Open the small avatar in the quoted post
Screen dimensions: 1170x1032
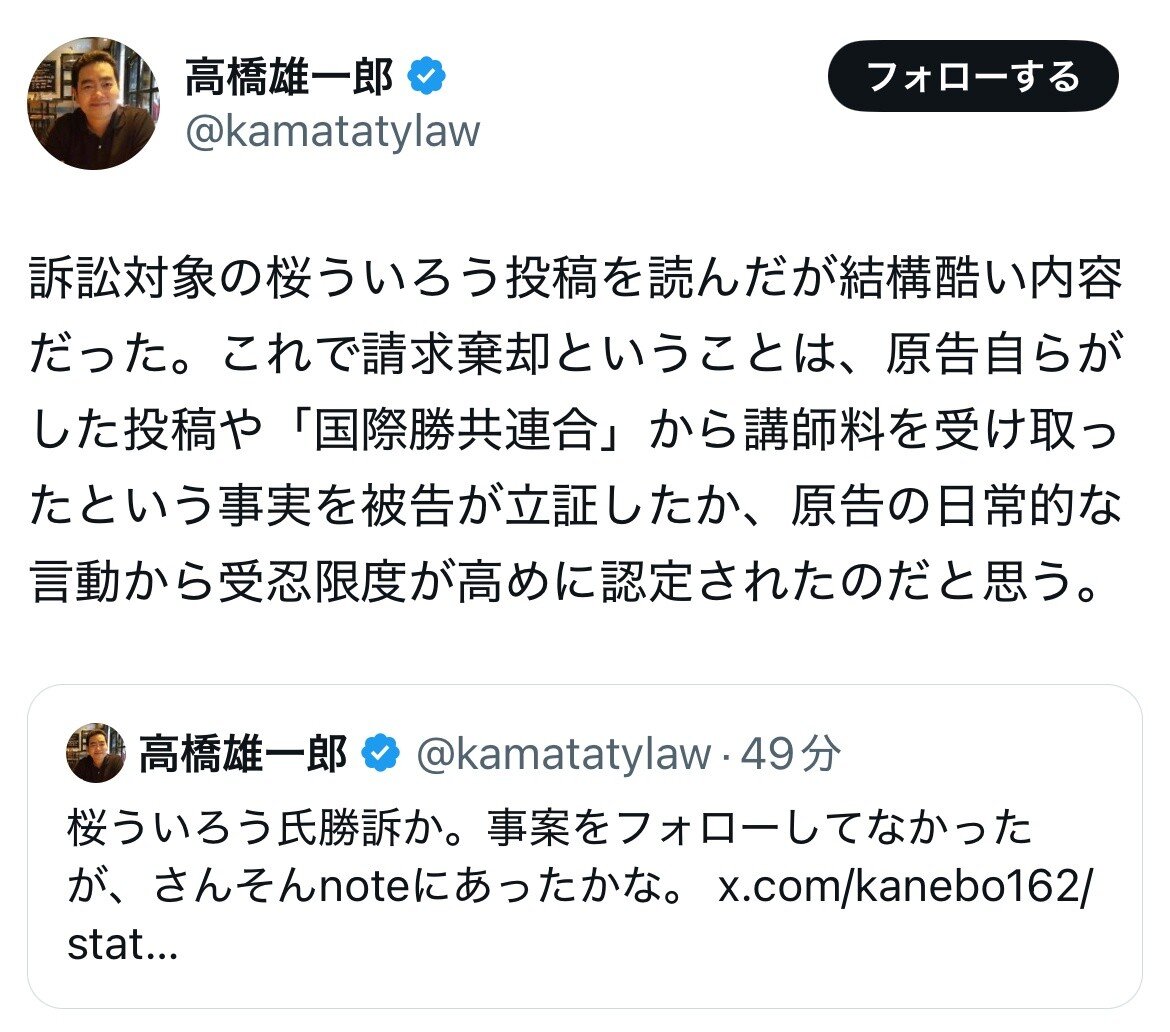[96, 753]
